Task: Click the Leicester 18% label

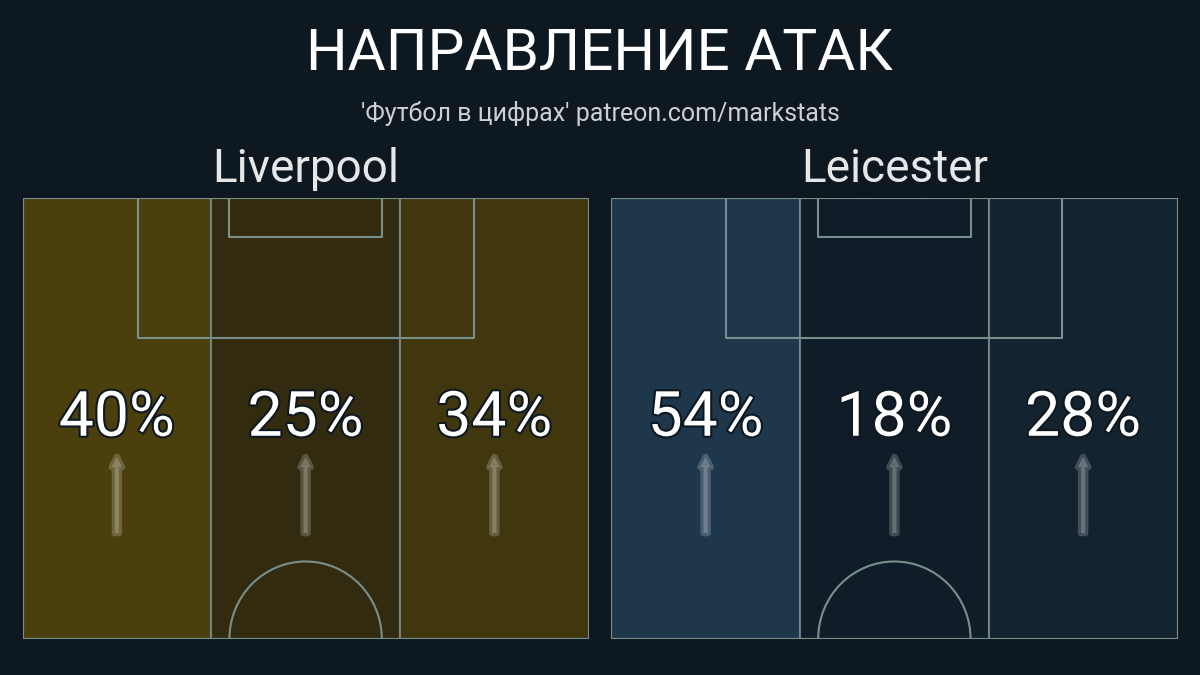Action: [x=894, y=415]
